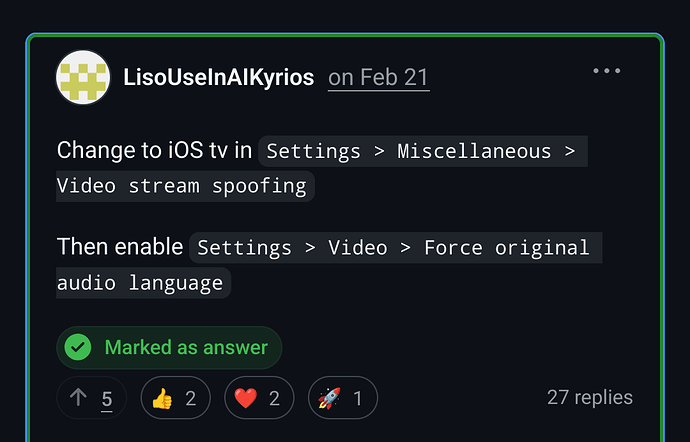Click the upvote arrow icon
This screenshot has height=442, width=690.
[79, 398]
